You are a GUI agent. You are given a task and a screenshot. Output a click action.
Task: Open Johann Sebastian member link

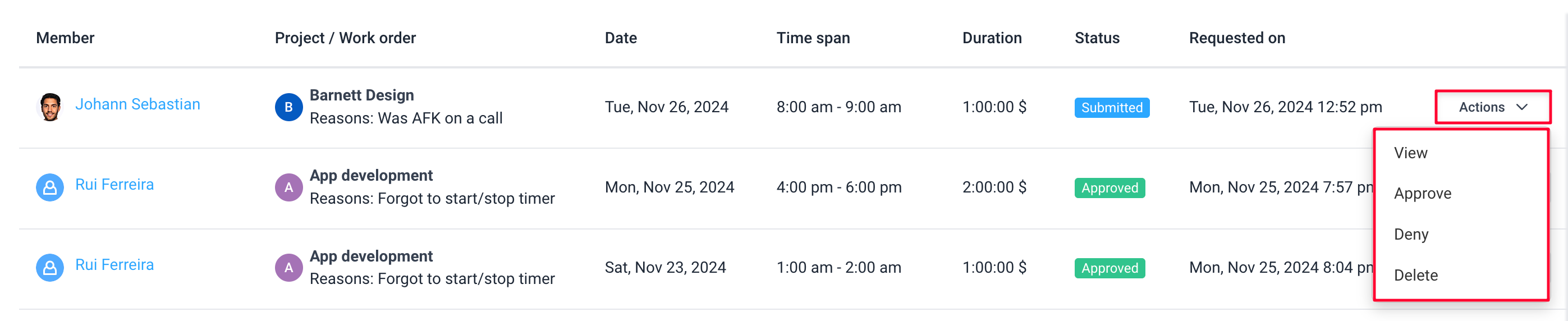[x=137, y=104]
